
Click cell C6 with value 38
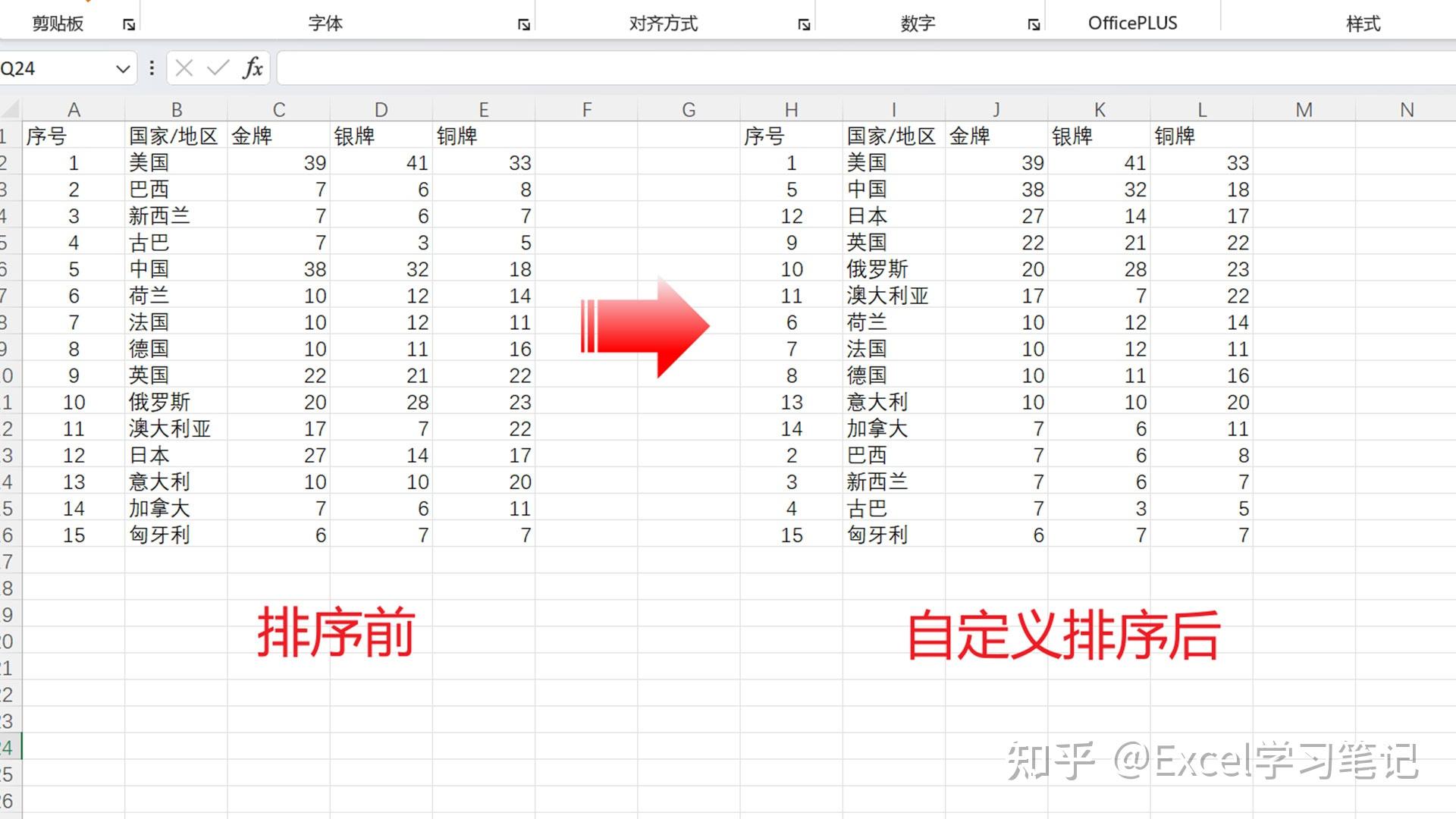point(278,268)
